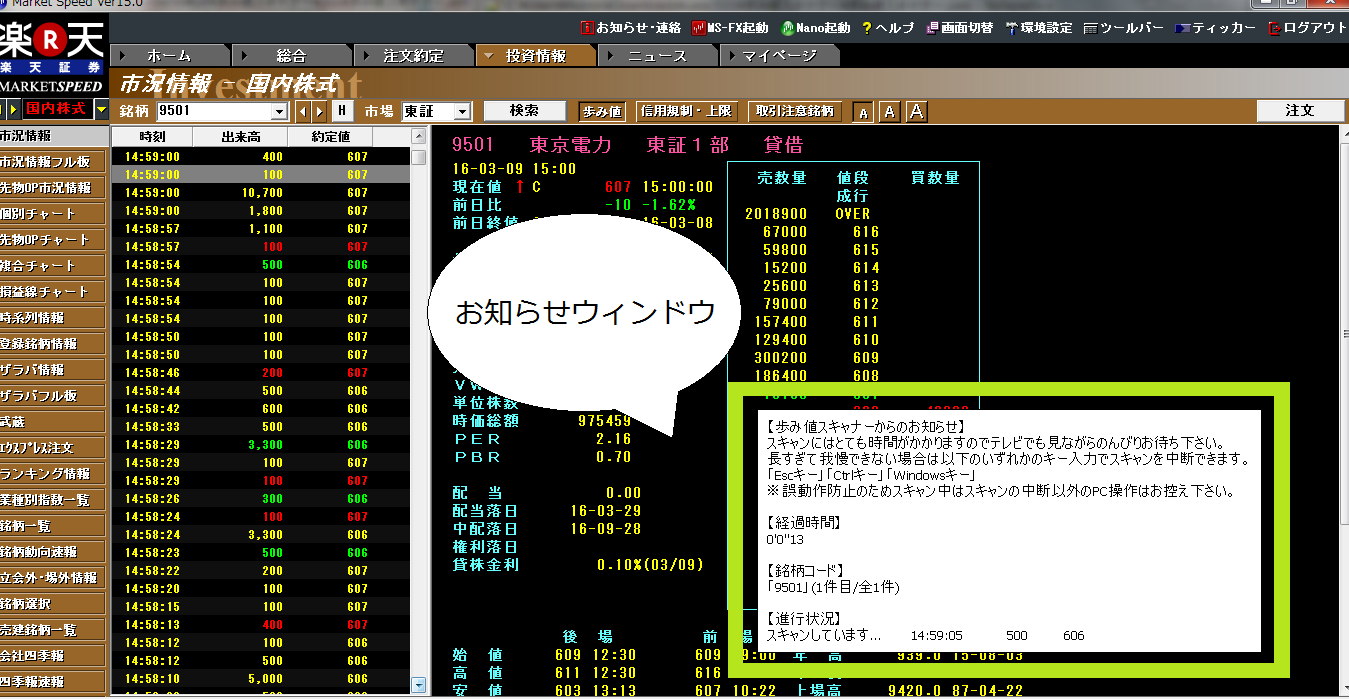The image size is (1349, 699).
Task: Open エクスプレス注文 from sidebar
Action: click(53, 448)
